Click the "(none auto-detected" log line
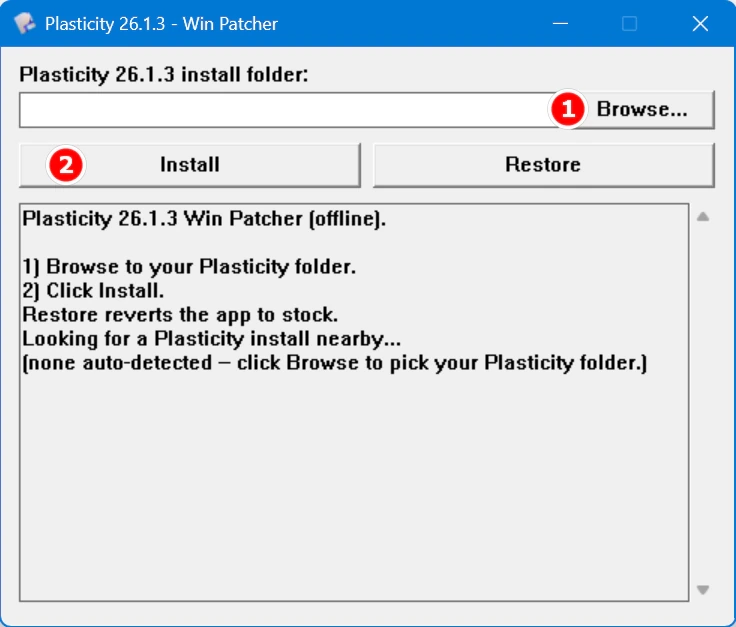This screenshot has height=627, width=736. click(335, 363)
